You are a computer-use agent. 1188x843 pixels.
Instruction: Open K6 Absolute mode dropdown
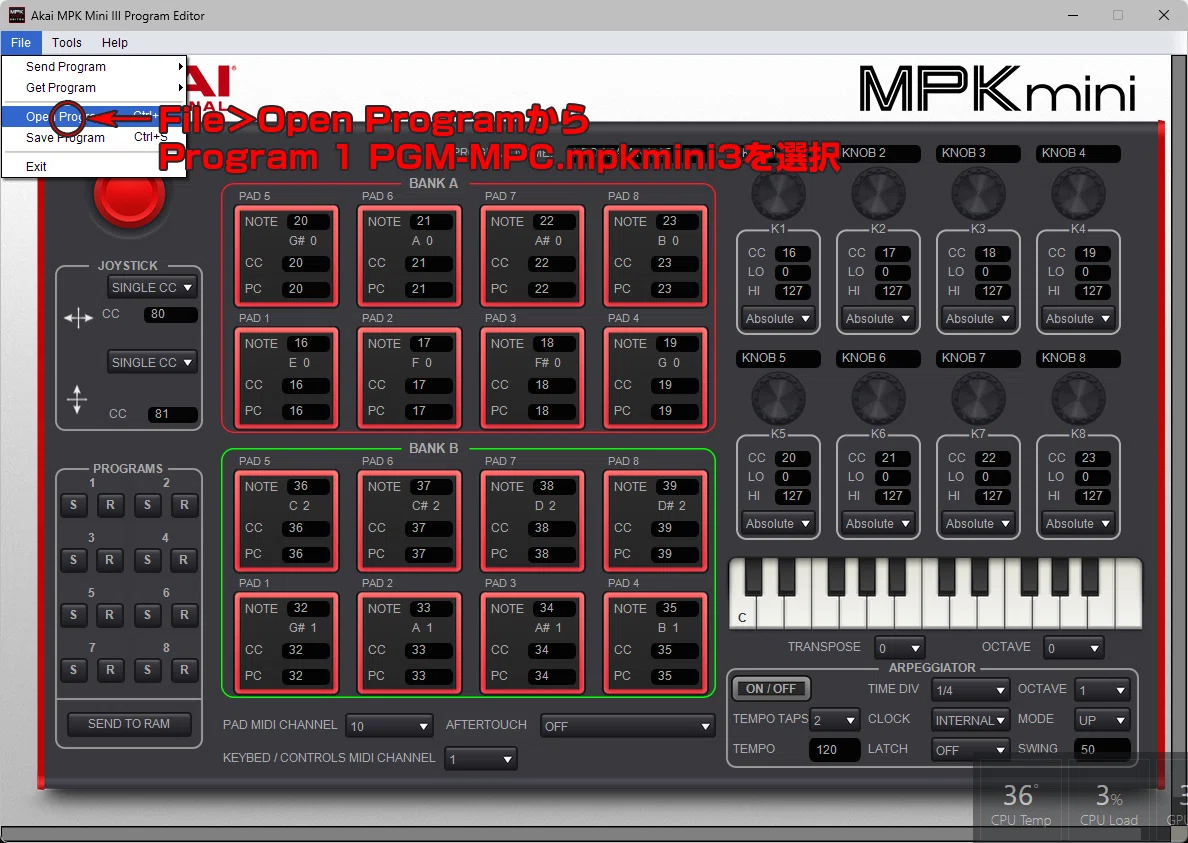tap(878, 524)
